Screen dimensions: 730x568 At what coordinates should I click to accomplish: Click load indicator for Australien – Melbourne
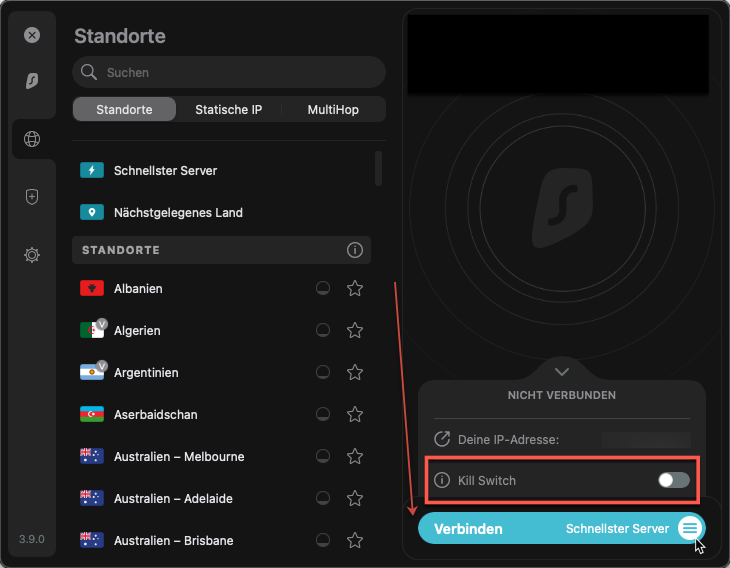tap(323, 456)
